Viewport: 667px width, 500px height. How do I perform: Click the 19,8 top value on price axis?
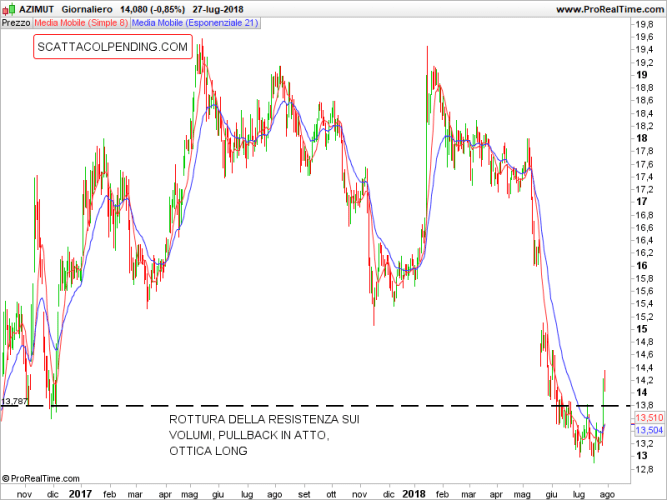644,25
